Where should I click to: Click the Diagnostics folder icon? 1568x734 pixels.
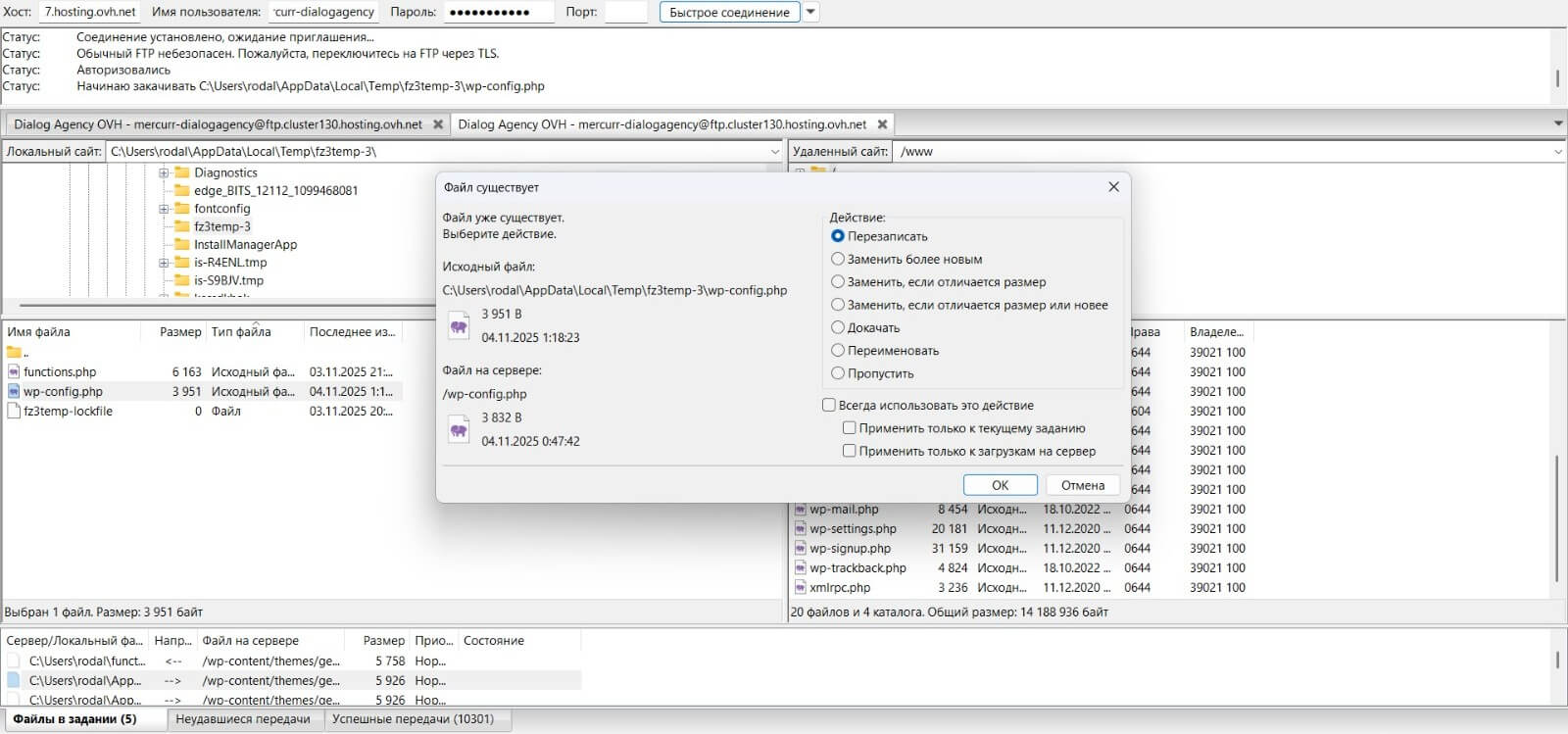[181, 172]
